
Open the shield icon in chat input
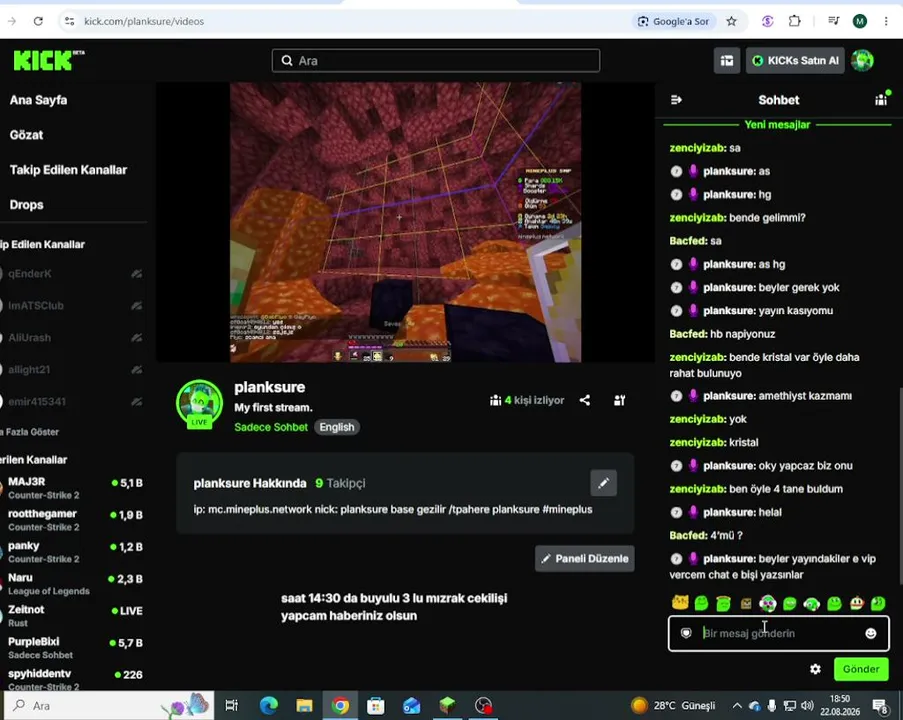pos(686,634)
